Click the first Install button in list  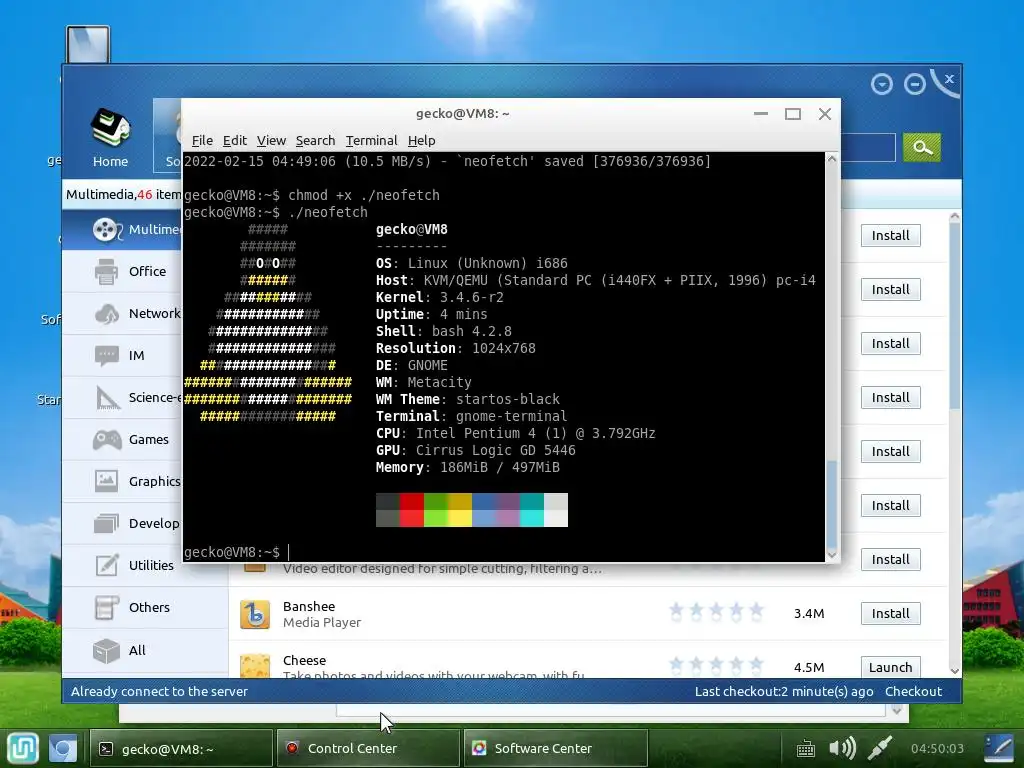coord(890,235)
